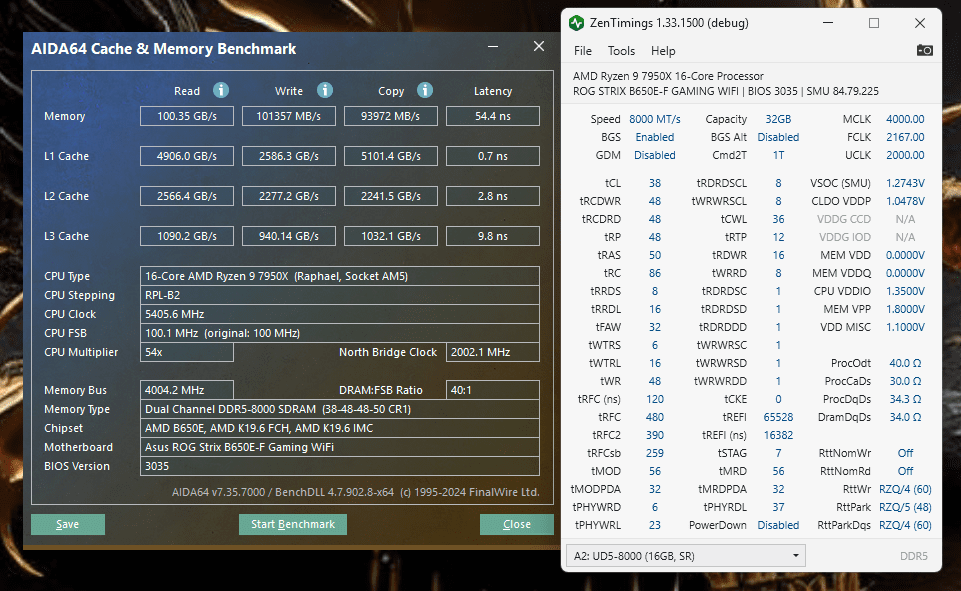Click the UCLK 2000.00 value
This screenshot has width=961, height=591.
tap(905, 155)
